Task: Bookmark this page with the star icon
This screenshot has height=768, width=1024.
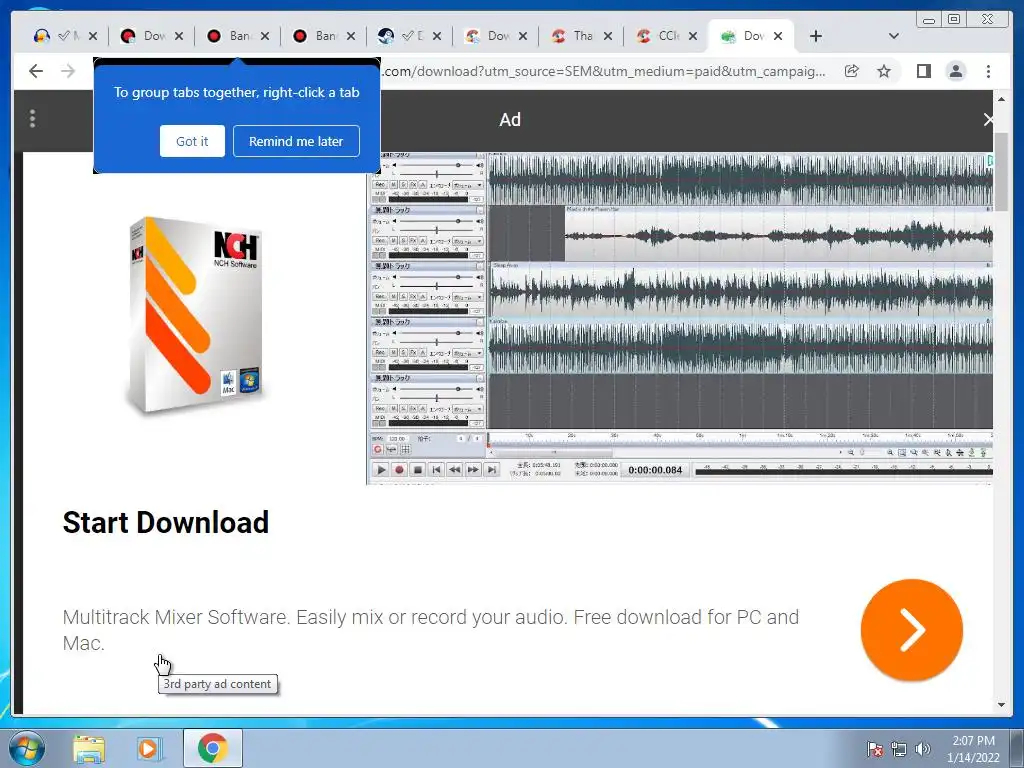Action: point(884,71)
